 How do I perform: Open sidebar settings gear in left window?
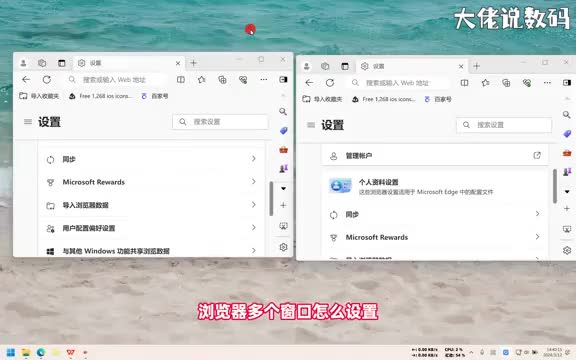coord(283,247)
